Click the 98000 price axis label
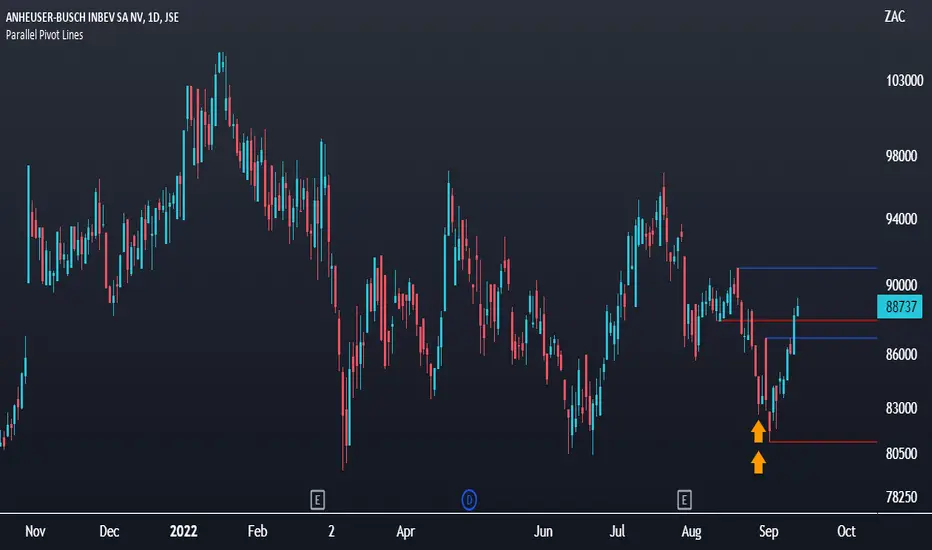 pos(901,156)
